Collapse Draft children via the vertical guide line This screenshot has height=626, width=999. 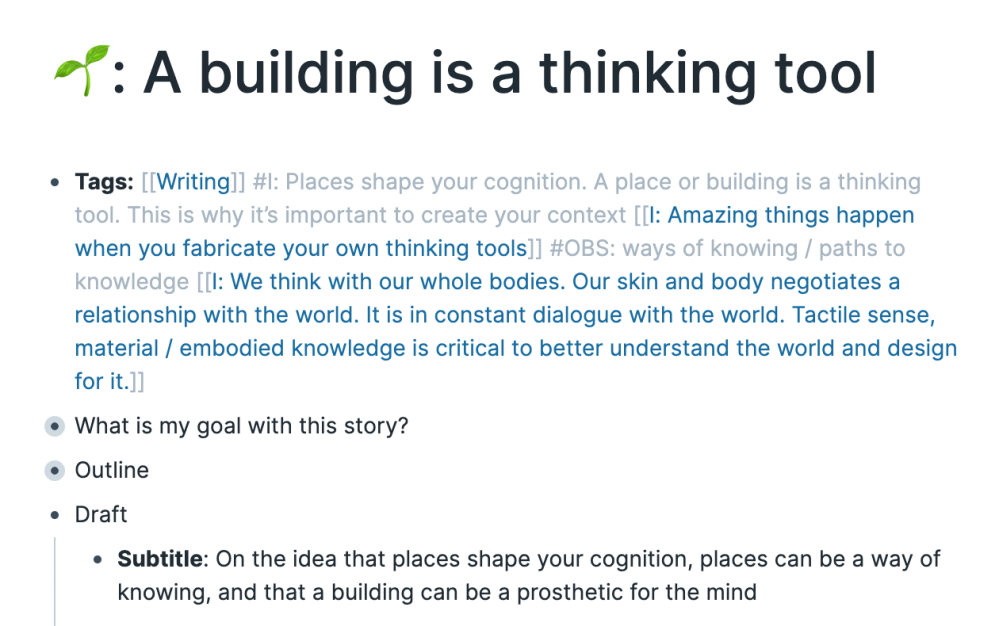[55, 581]
